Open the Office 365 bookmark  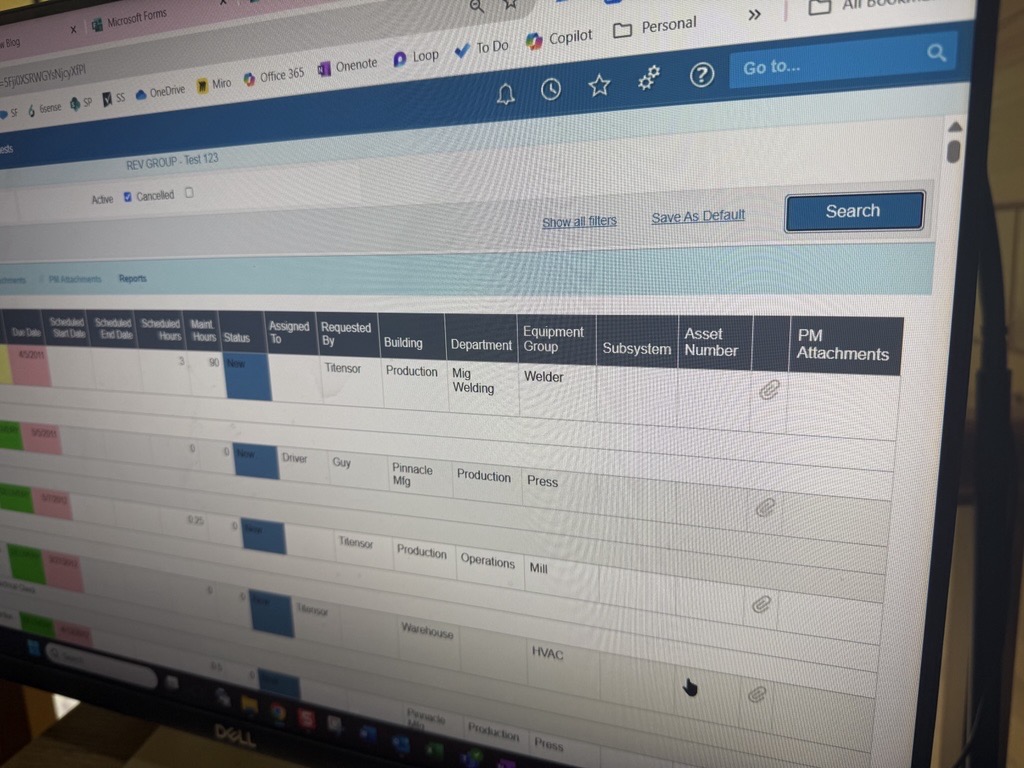274,76
